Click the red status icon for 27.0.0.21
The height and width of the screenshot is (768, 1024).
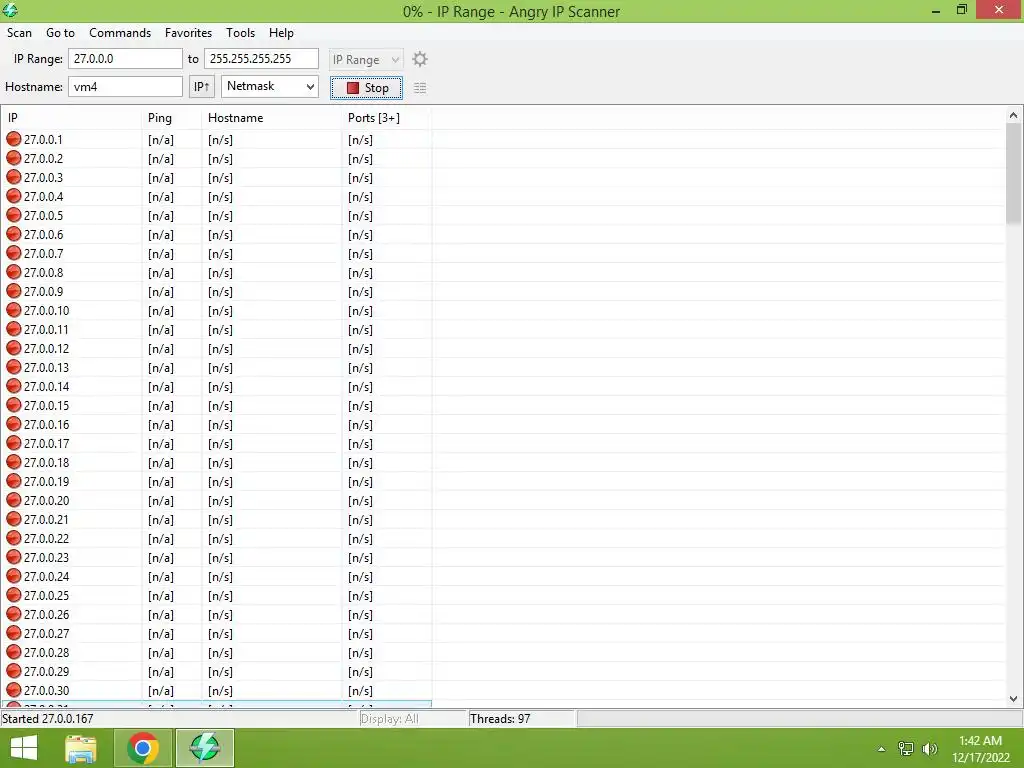[14, 519]
